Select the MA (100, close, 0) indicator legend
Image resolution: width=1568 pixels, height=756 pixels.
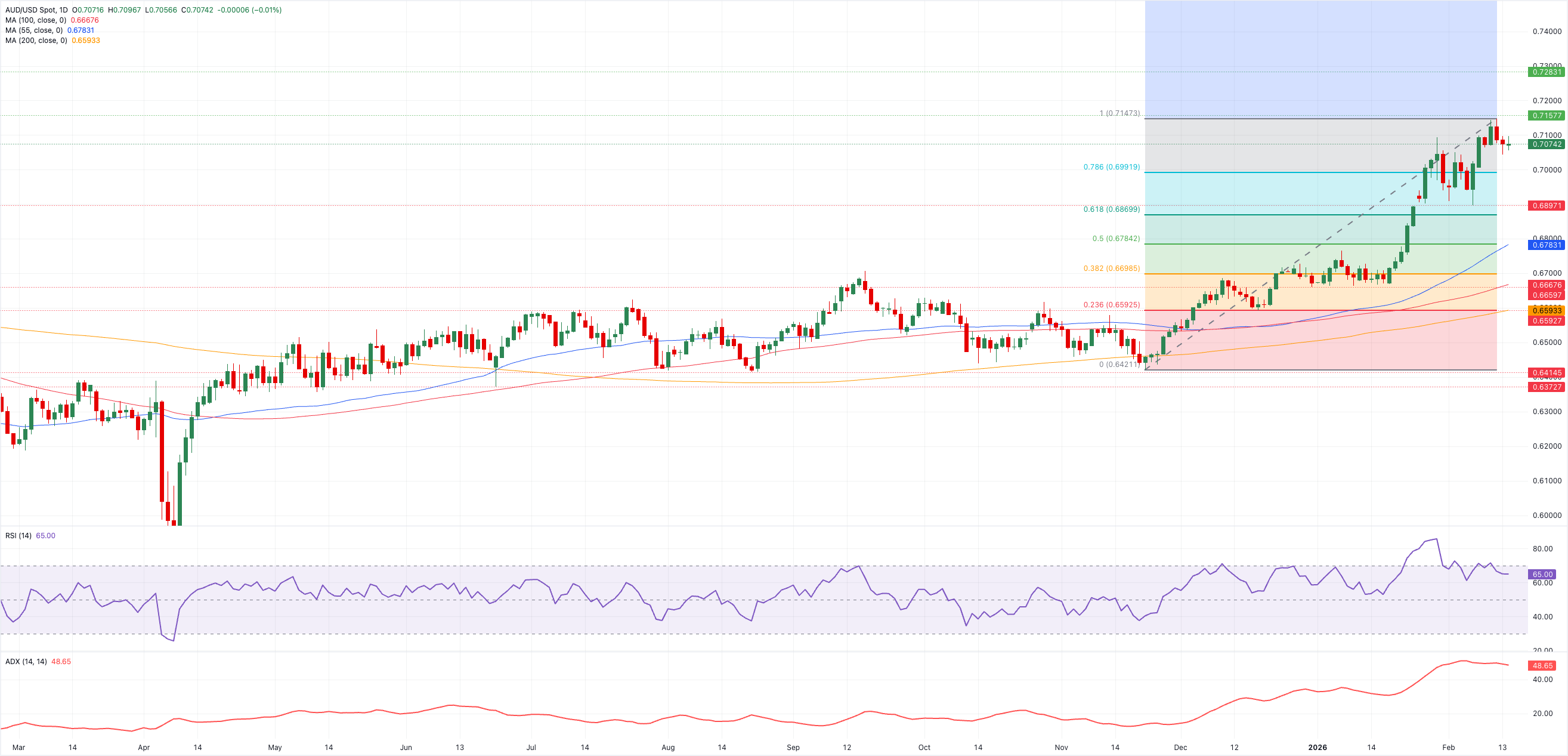36,20
